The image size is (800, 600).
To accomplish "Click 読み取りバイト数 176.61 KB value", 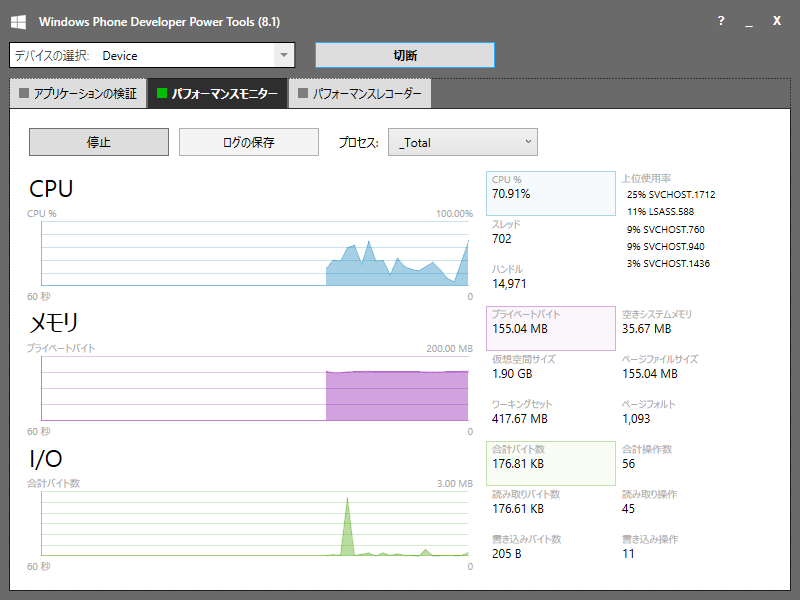I will pyautogui.click(x=517, y=508).
